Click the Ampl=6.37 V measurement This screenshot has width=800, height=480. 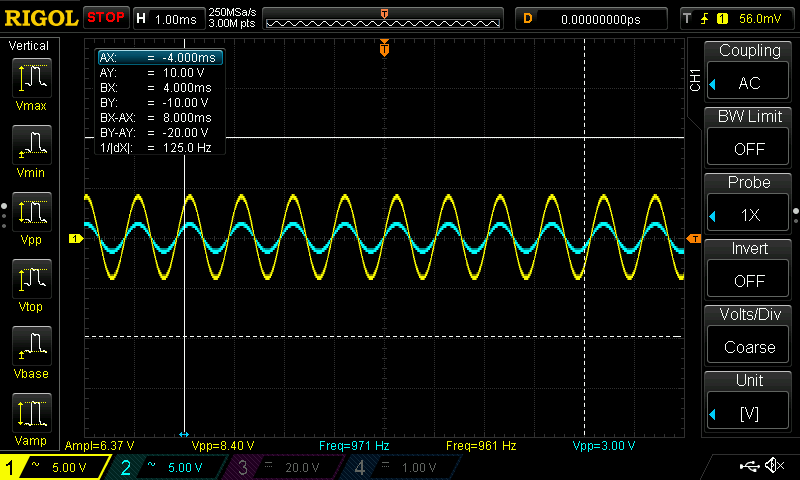click(99, 446)
